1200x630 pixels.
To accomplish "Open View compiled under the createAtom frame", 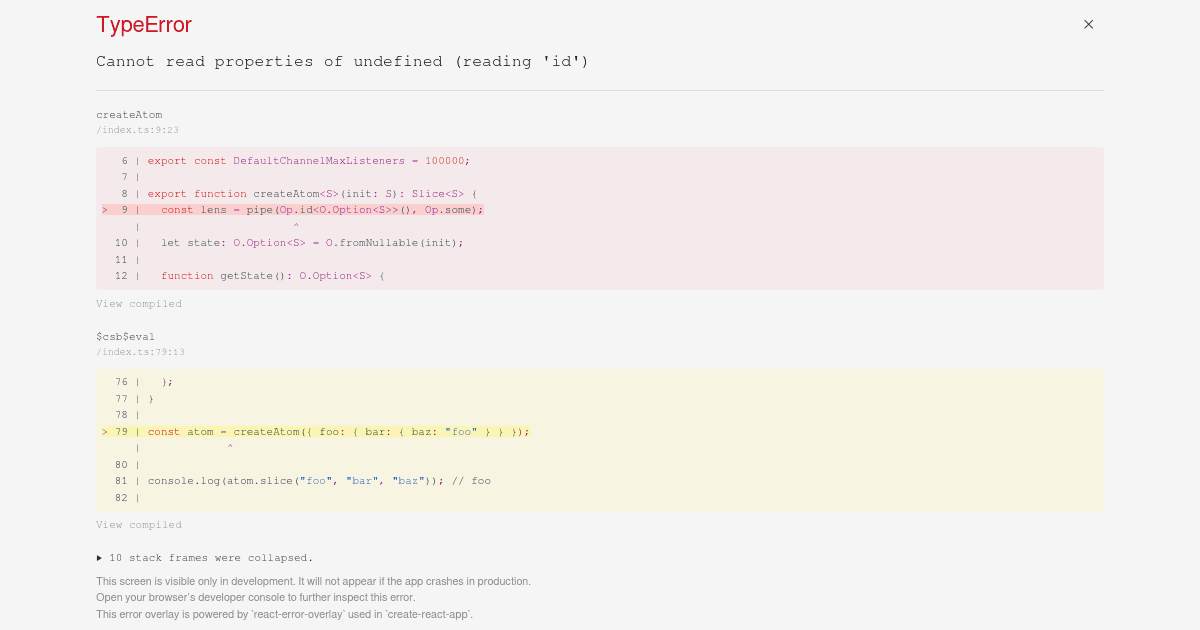I will coord(139,304).
